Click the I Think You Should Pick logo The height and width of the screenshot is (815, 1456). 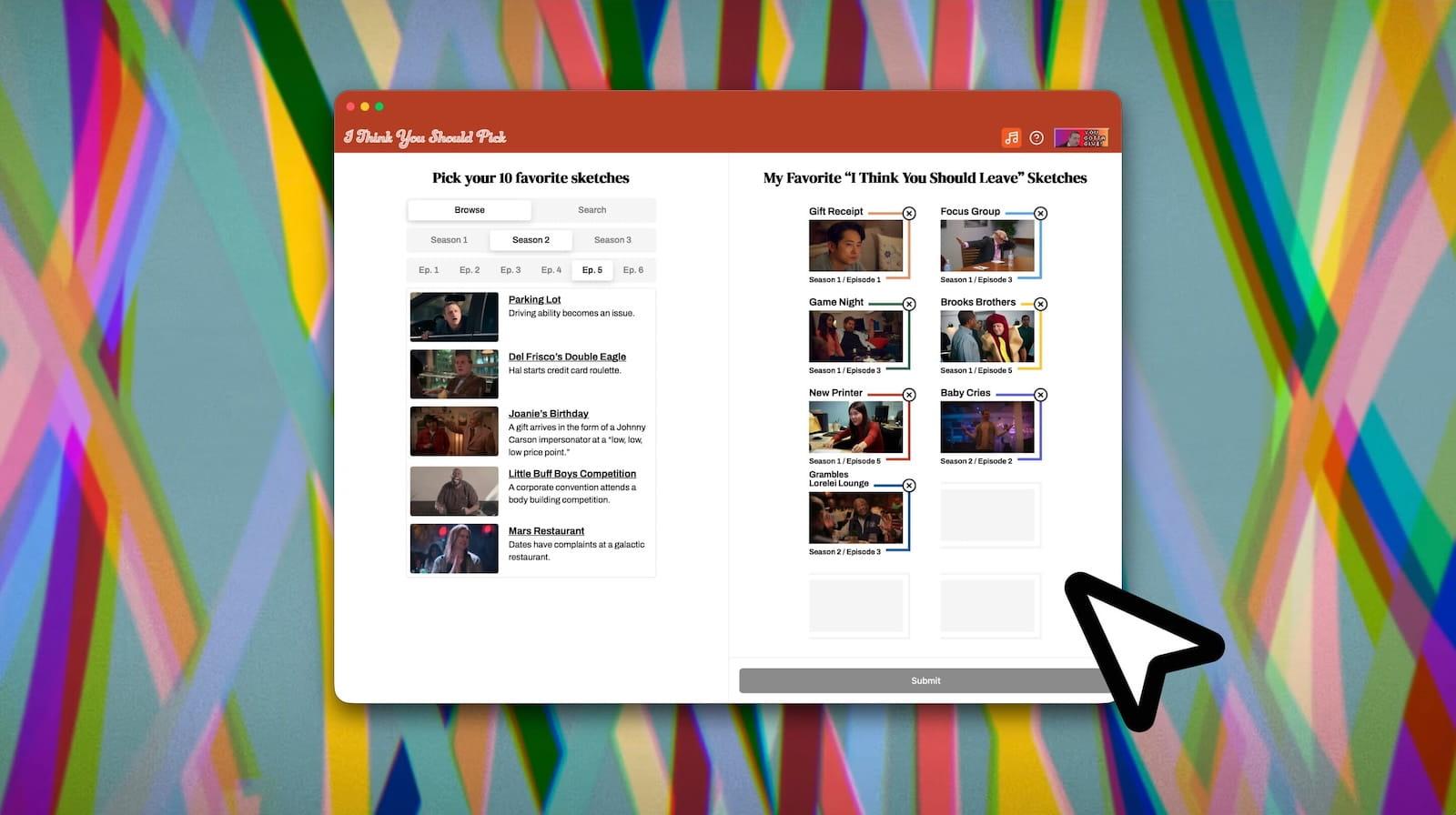[x=425, y=137]
